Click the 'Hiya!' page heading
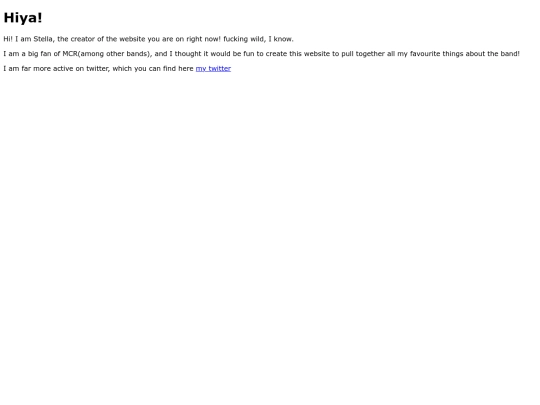 coord(23,18)
